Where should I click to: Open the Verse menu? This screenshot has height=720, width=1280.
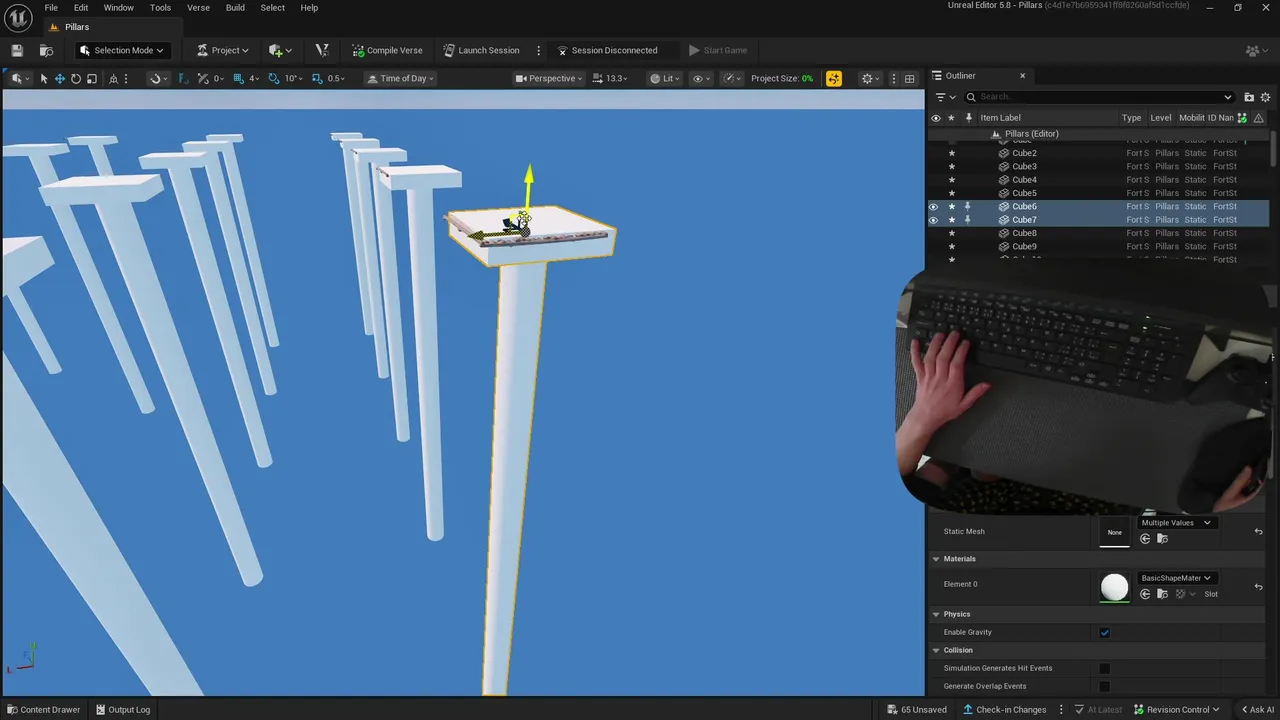click(x=198, y=8)
